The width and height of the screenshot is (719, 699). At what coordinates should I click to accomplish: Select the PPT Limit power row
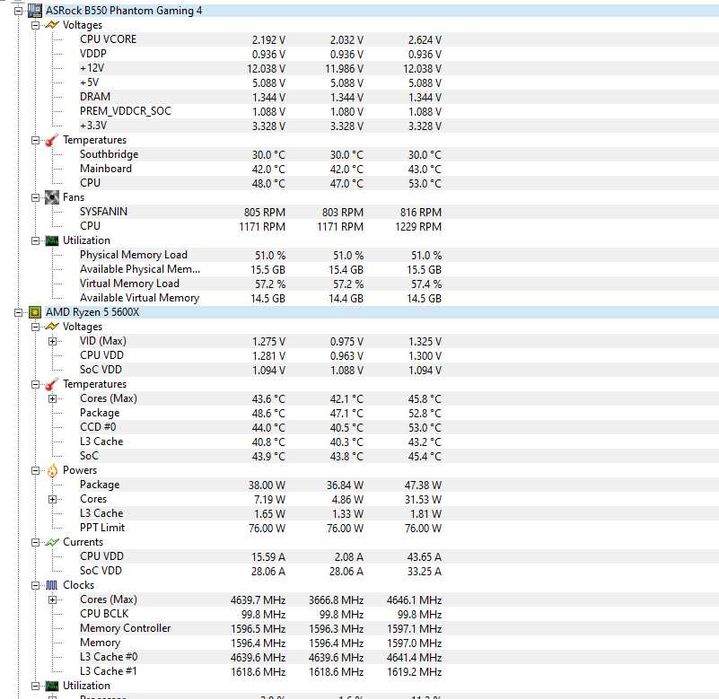(x=260, y=528)
